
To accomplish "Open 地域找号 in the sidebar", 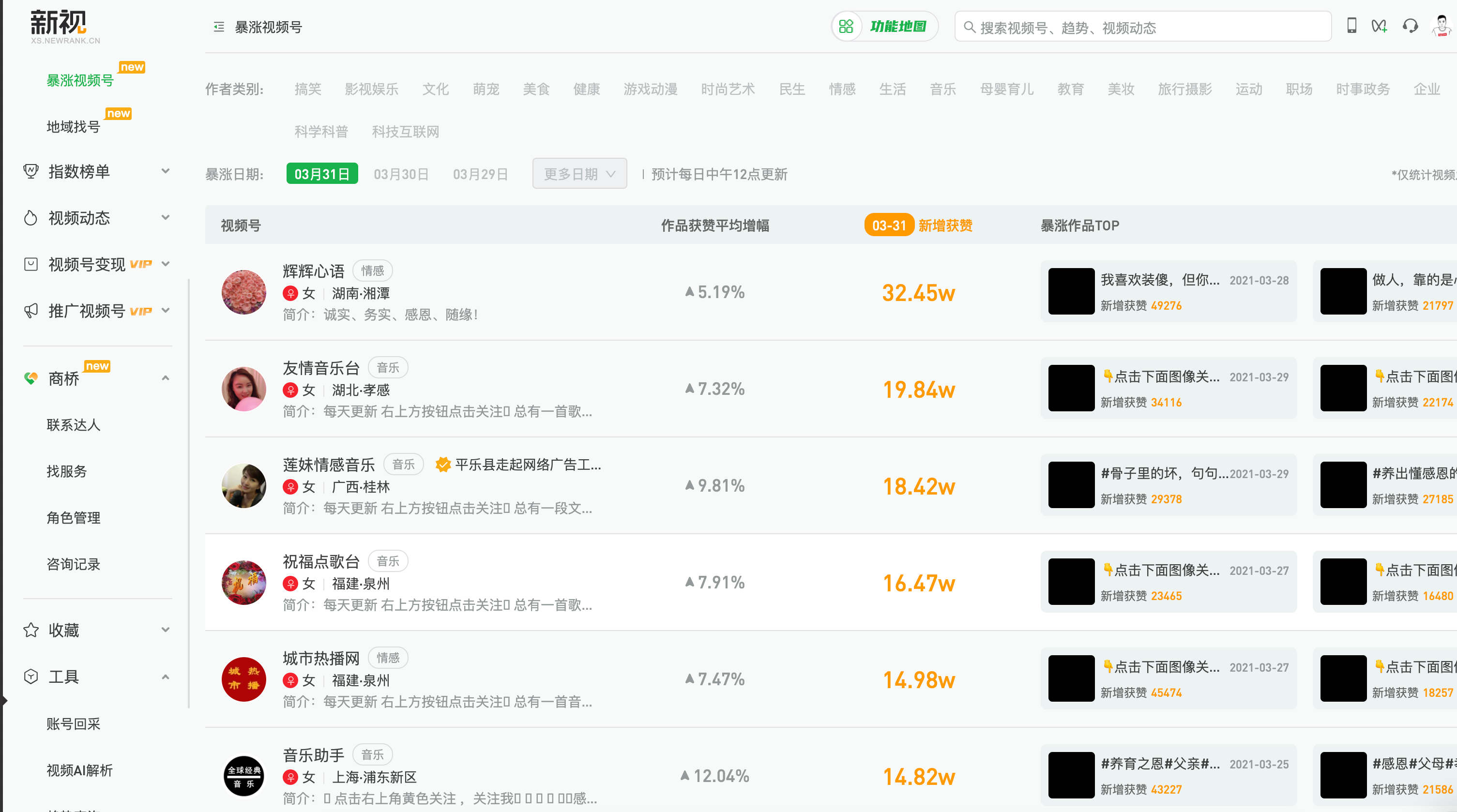I will (x=74, y=127).
